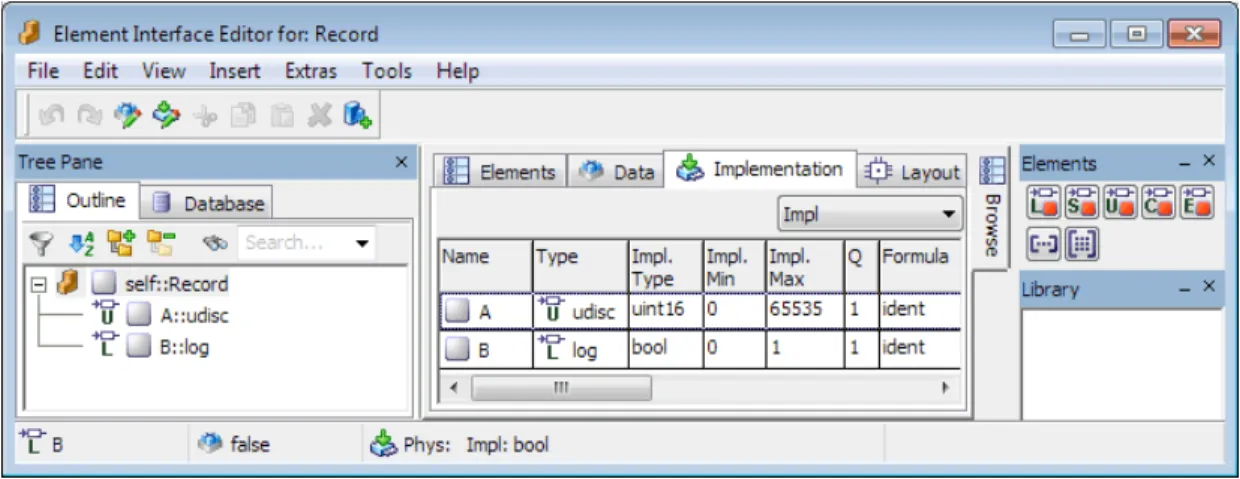Click the filter funnel icon in Outline
Image resolution: width=1240 pixels, height=479 pixels.
pos(41,242)
